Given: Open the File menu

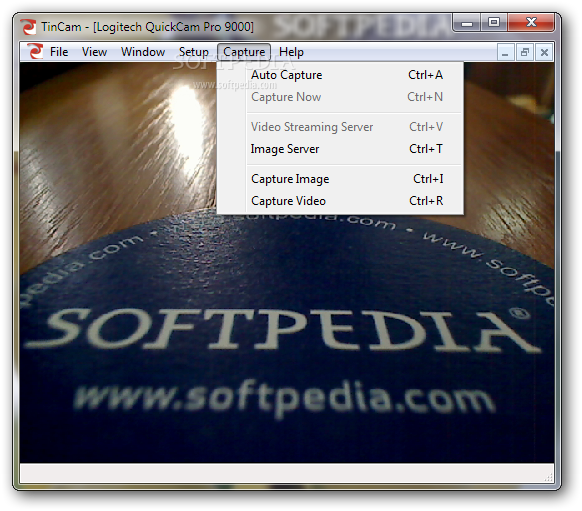Looking at the screenshot, I should [x=59, y=52].
